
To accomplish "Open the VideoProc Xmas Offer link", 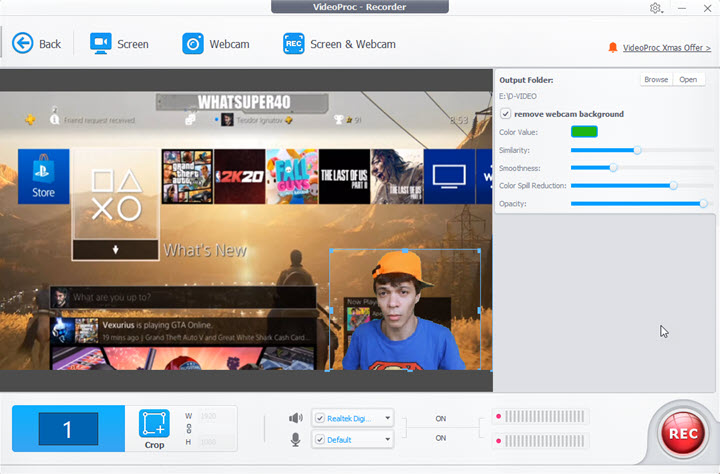I will [x=667, y=47].
